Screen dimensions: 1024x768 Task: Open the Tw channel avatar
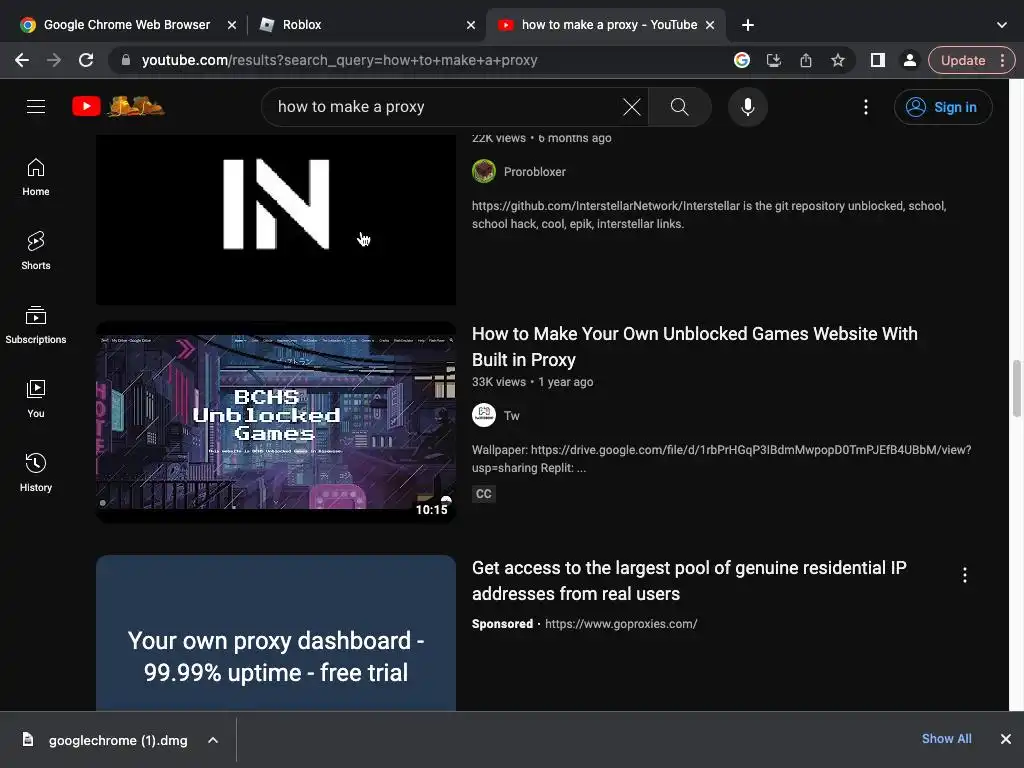click(x=483, y=415)
